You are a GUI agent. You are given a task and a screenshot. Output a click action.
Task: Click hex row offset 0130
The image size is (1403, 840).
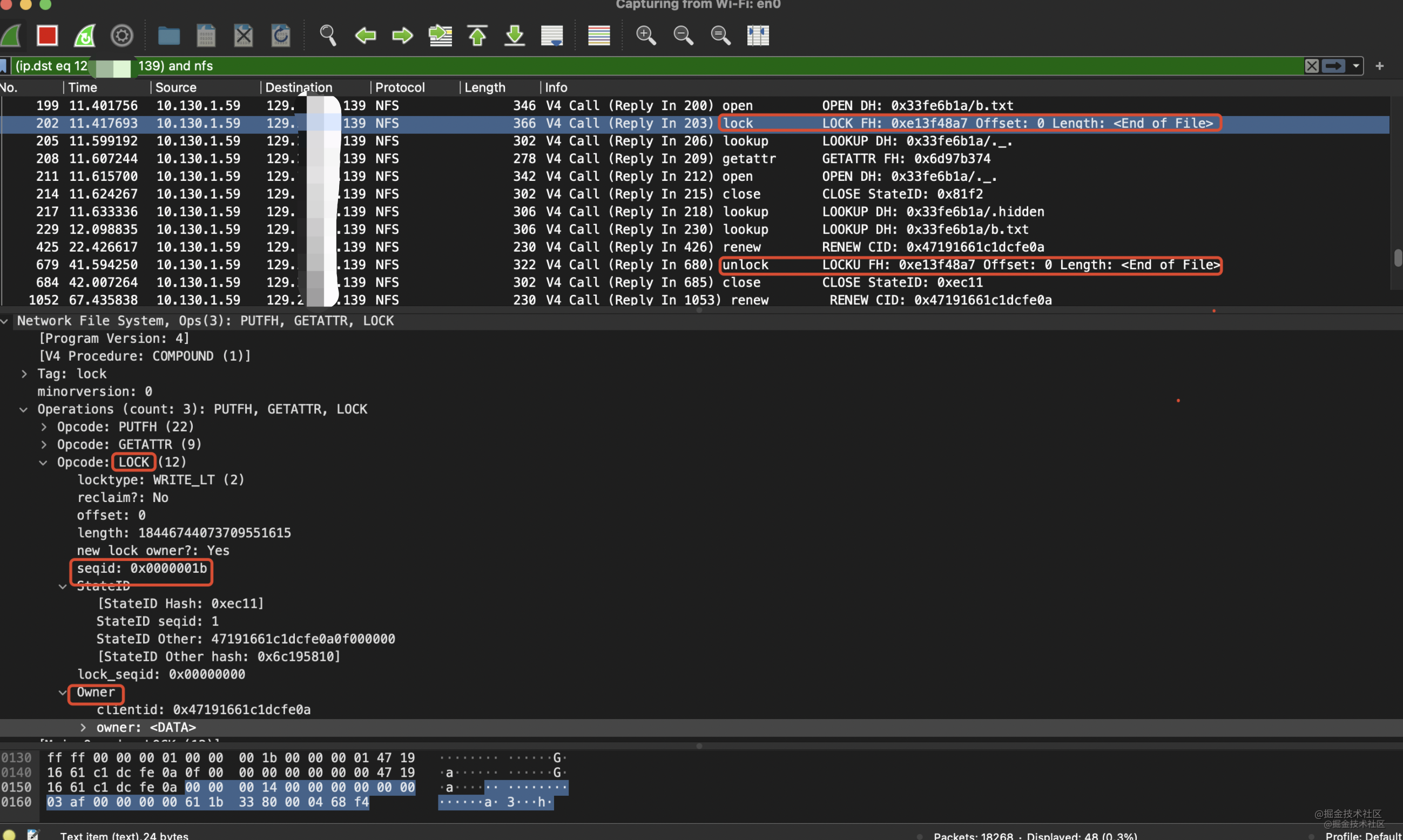tap(16, 758)
